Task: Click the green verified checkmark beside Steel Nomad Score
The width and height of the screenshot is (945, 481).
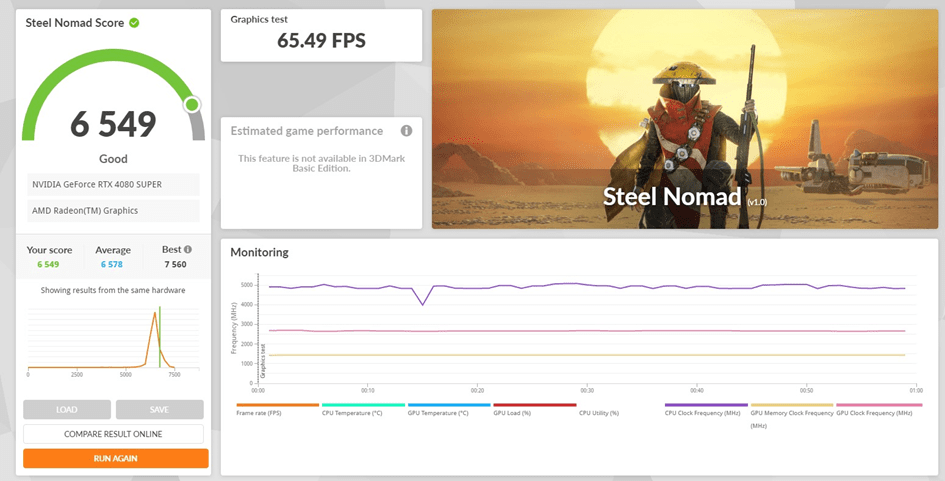Action: click(x=134, y=23)
